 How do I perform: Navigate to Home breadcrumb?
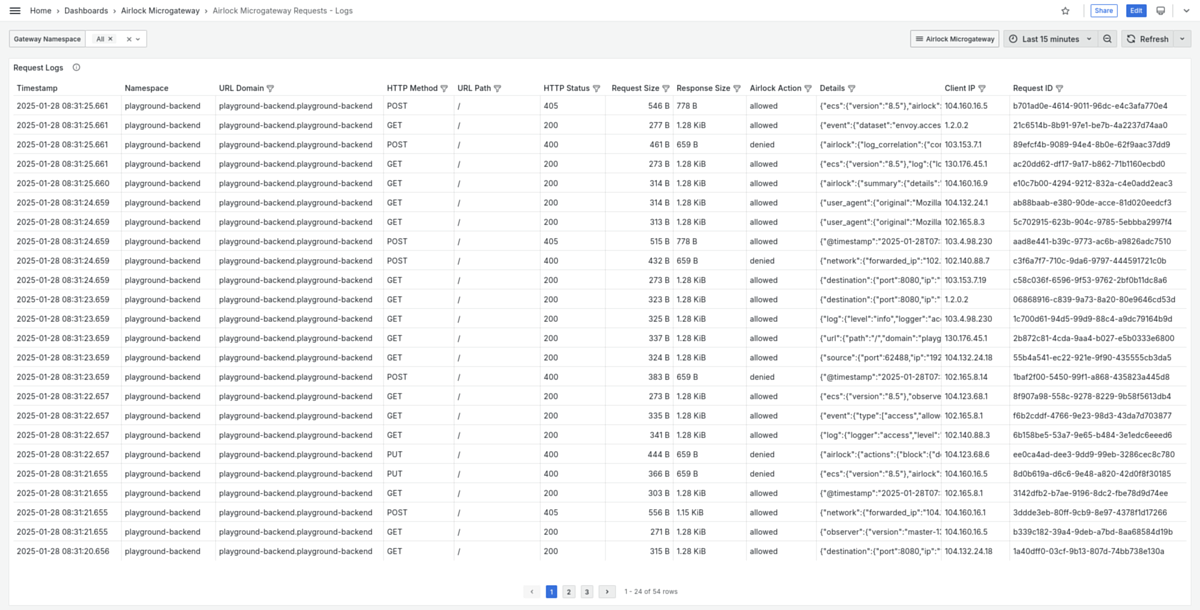point(41,11)
